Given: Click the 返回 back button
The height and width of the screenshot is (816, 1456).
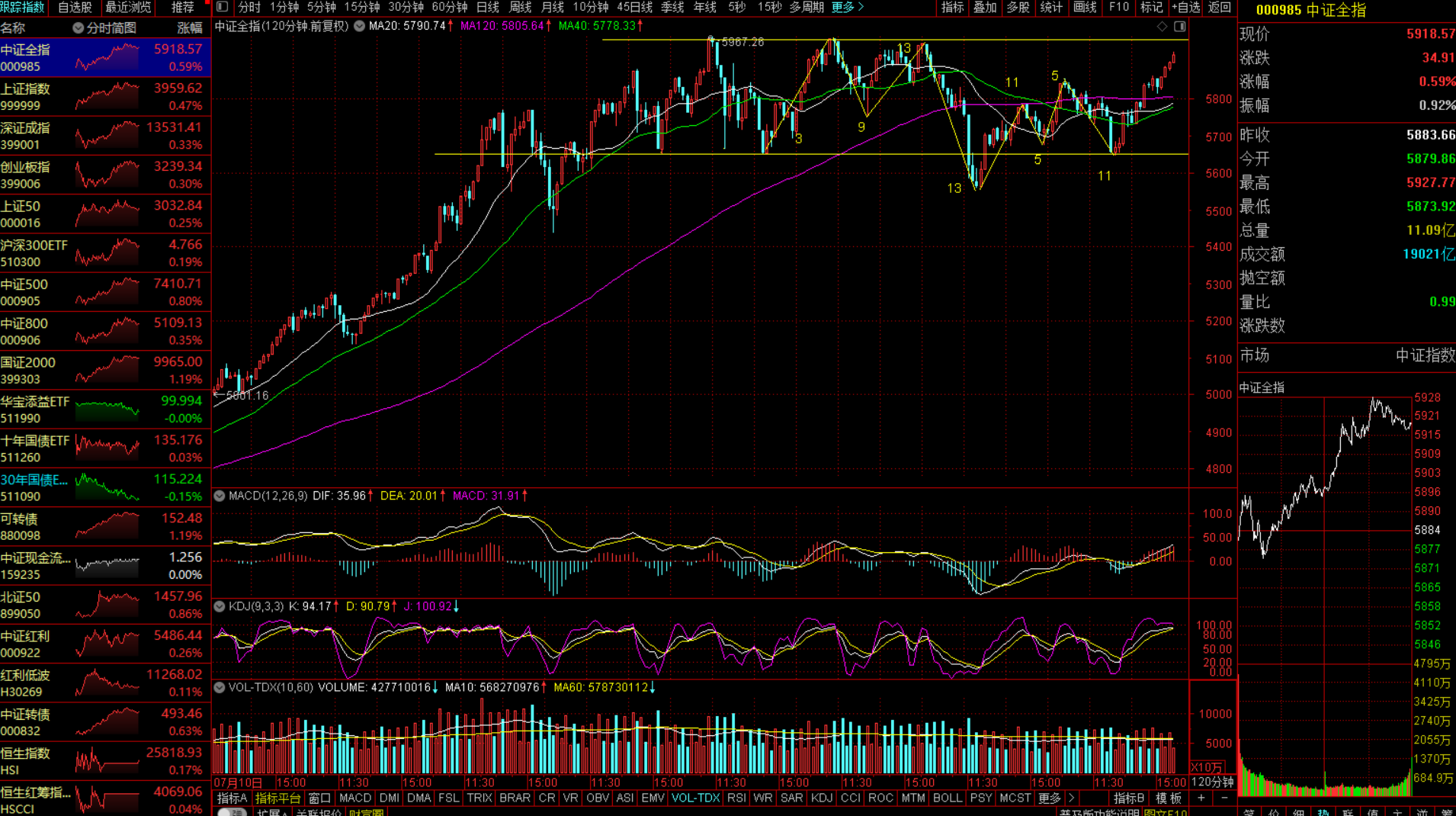Looking at the screenshot, I should click(x=1219, y=7).
